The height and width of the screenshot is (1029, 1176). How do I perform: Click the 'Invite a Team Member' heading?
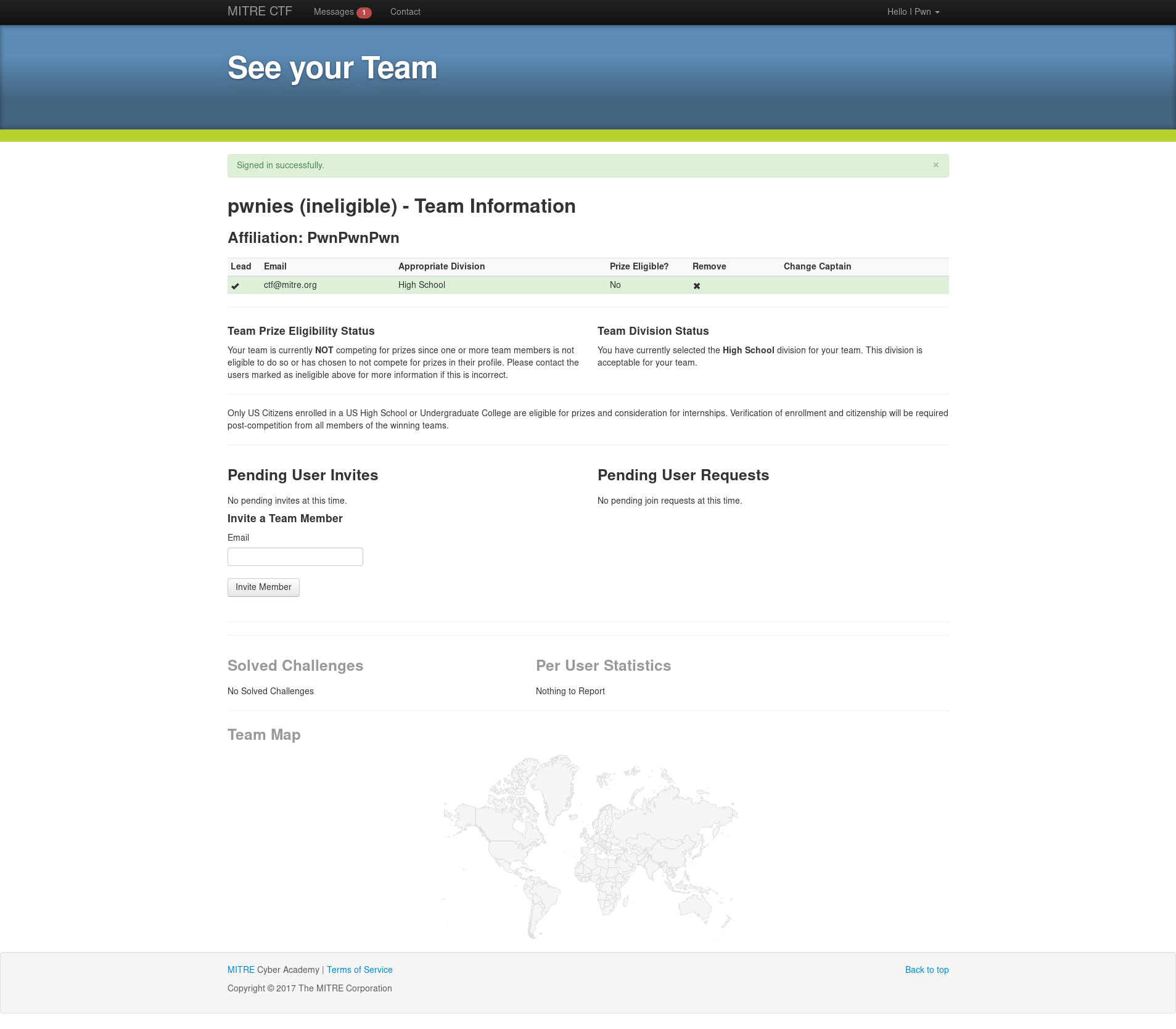coord(285,519)
